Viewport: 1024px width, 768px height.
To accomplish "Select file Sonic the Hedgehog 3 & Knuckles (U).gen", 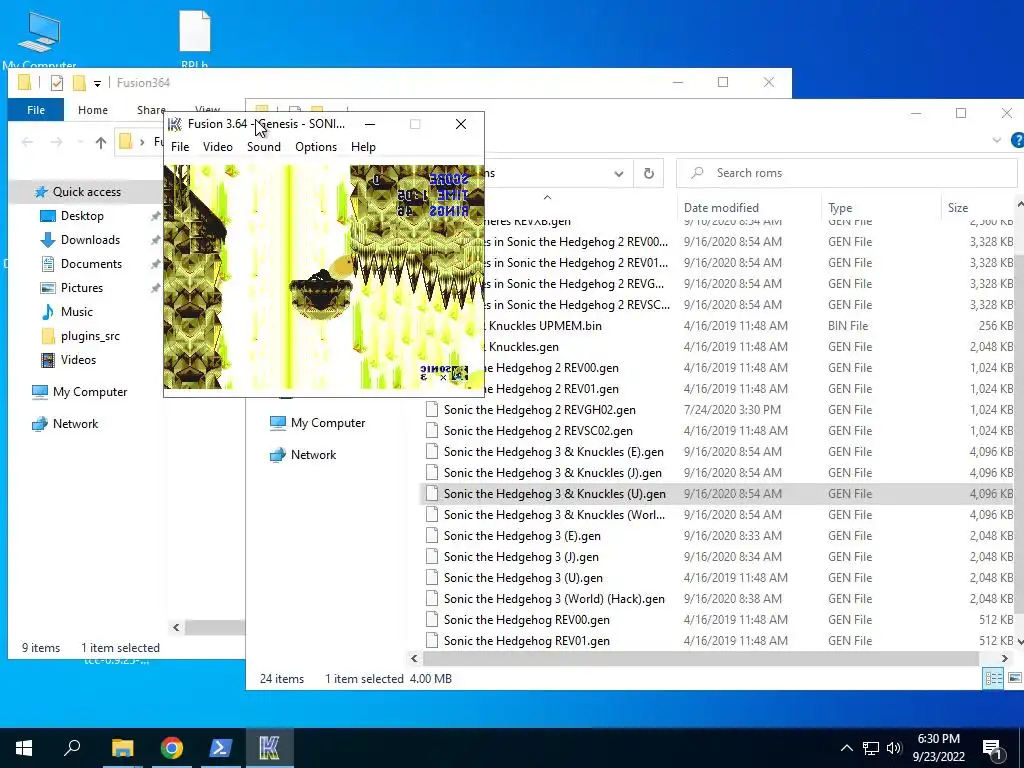I will click(554, 494).
